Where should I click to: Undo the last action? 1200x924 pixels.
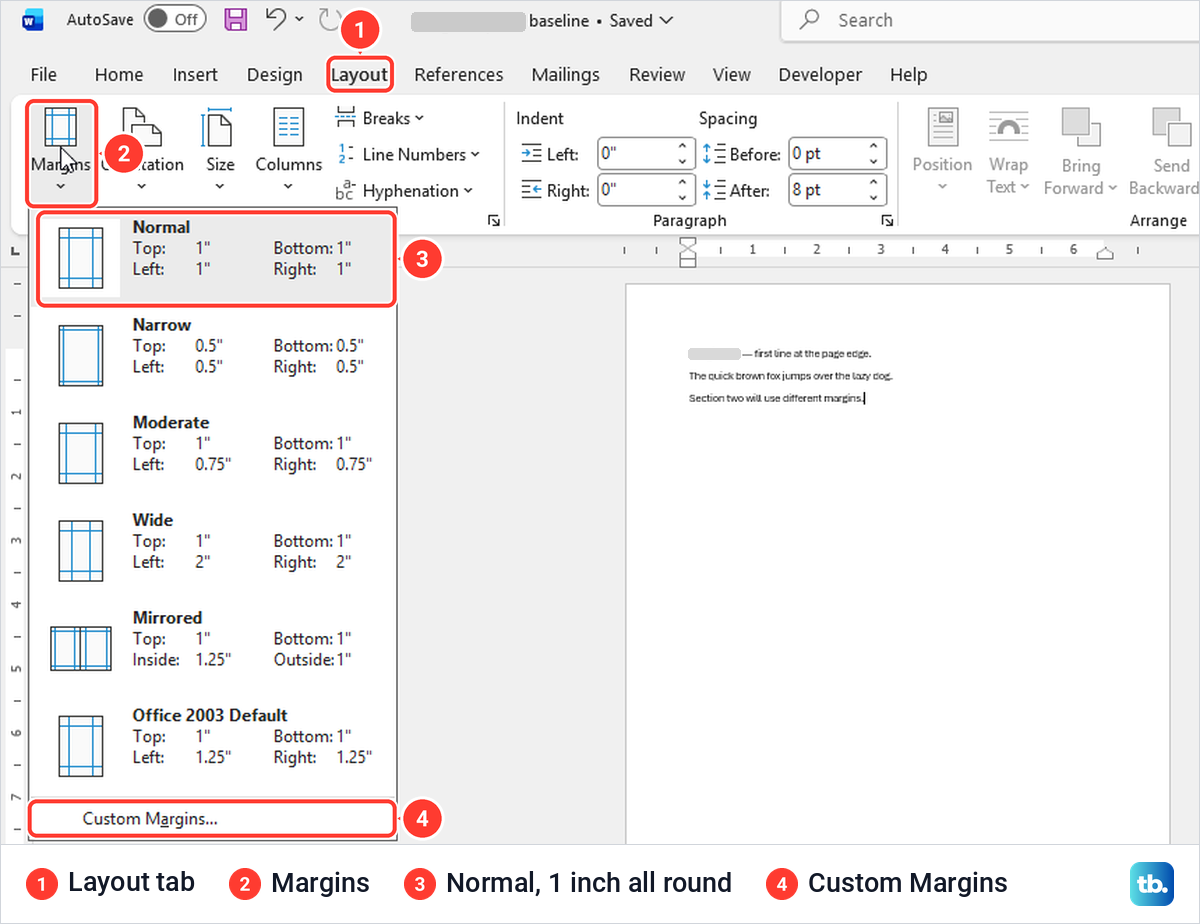277,18
